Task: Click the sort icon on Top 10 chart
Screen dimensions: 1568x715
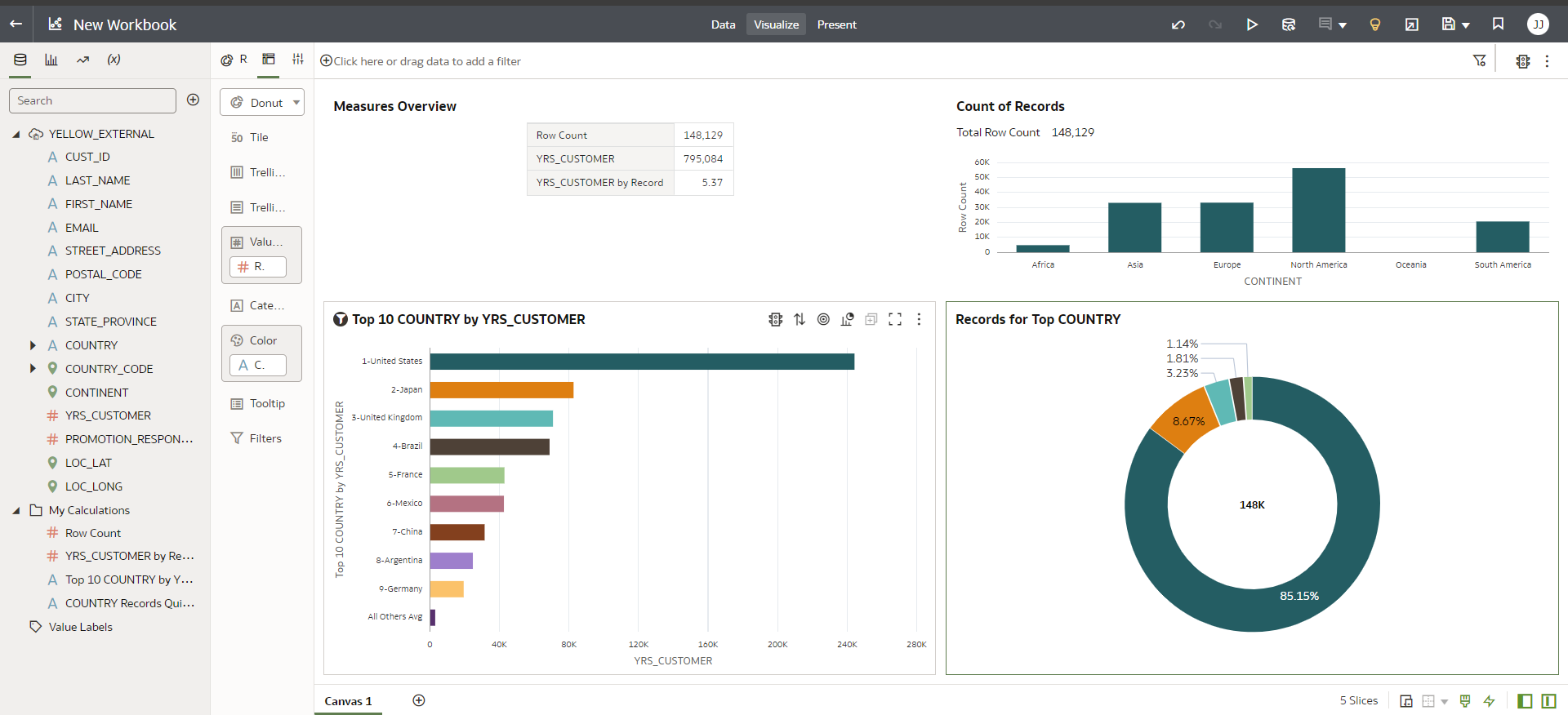Action: coord(800,319)
